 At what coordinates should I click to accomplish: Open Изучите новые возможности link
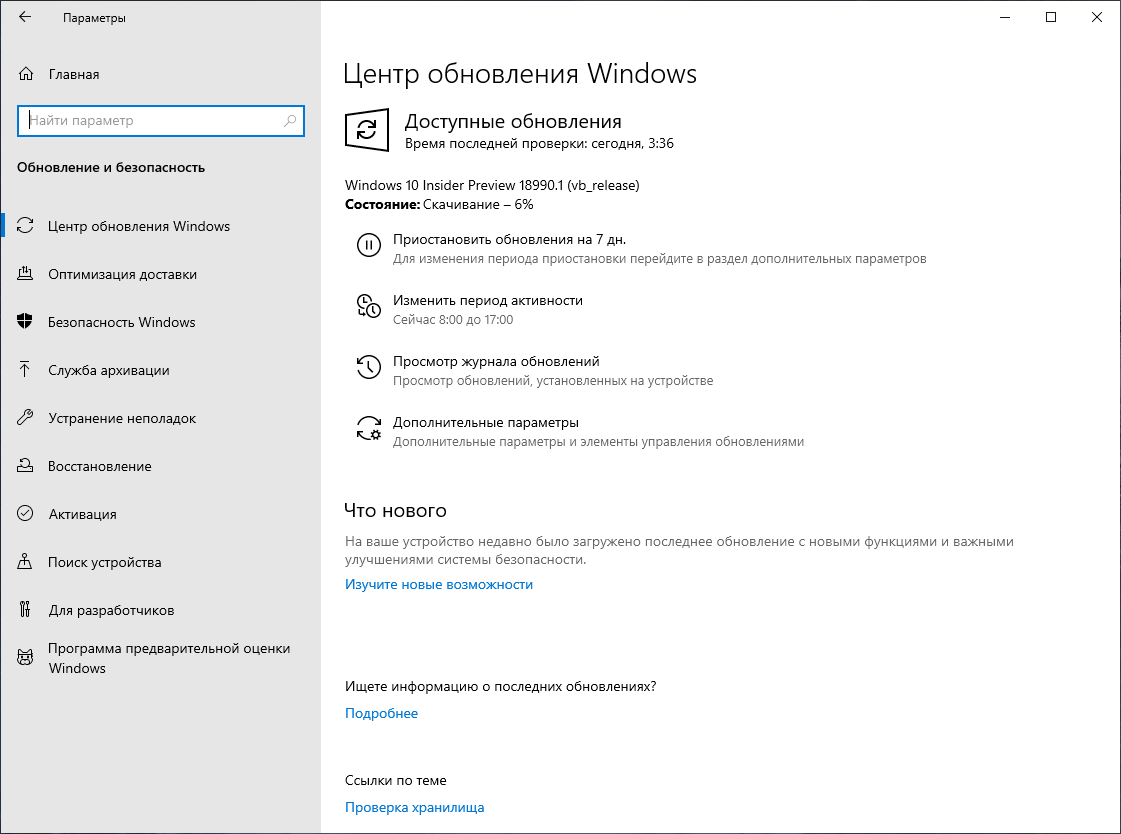pyautogui.click(x=441, y=584)
